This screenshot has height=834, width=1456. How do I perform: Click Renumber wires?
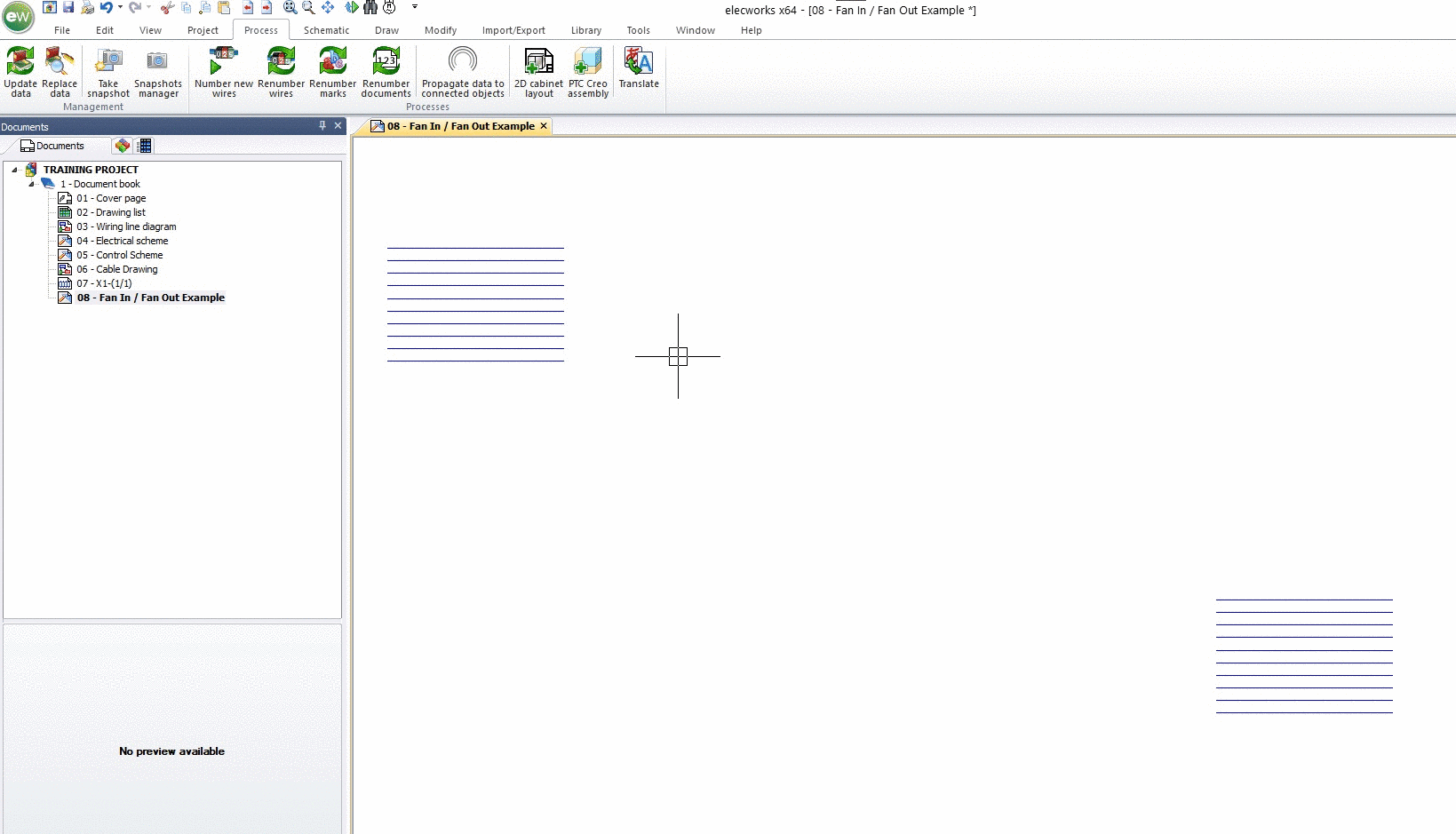click(x=281, y=72)
